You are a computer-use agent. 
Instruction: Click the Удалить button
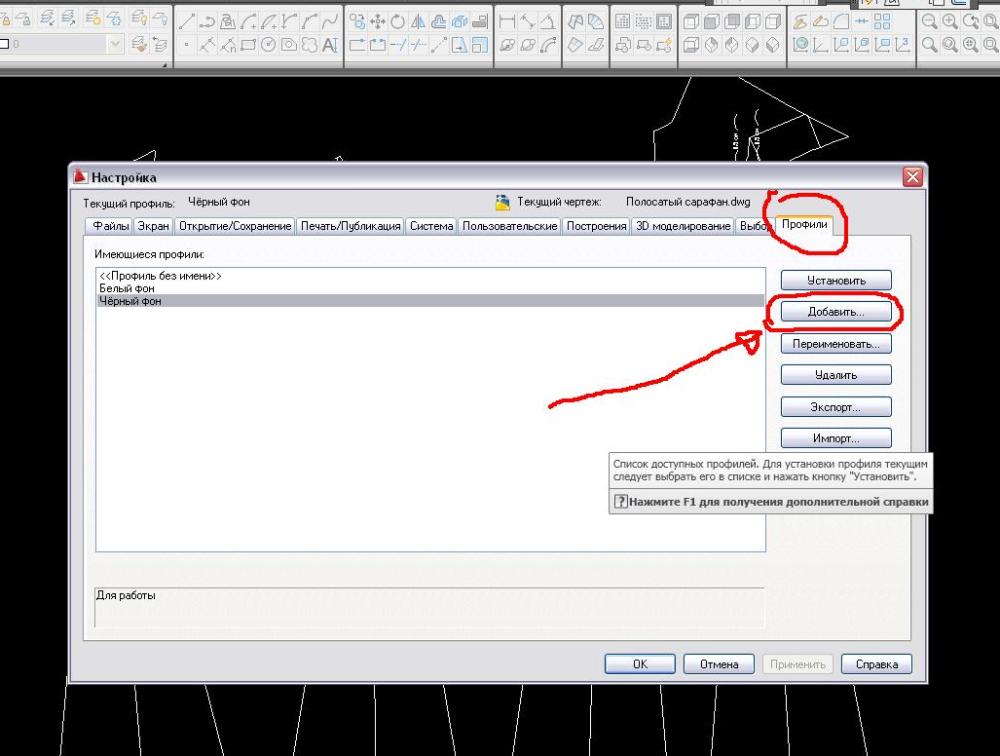(x=836, y=375)
